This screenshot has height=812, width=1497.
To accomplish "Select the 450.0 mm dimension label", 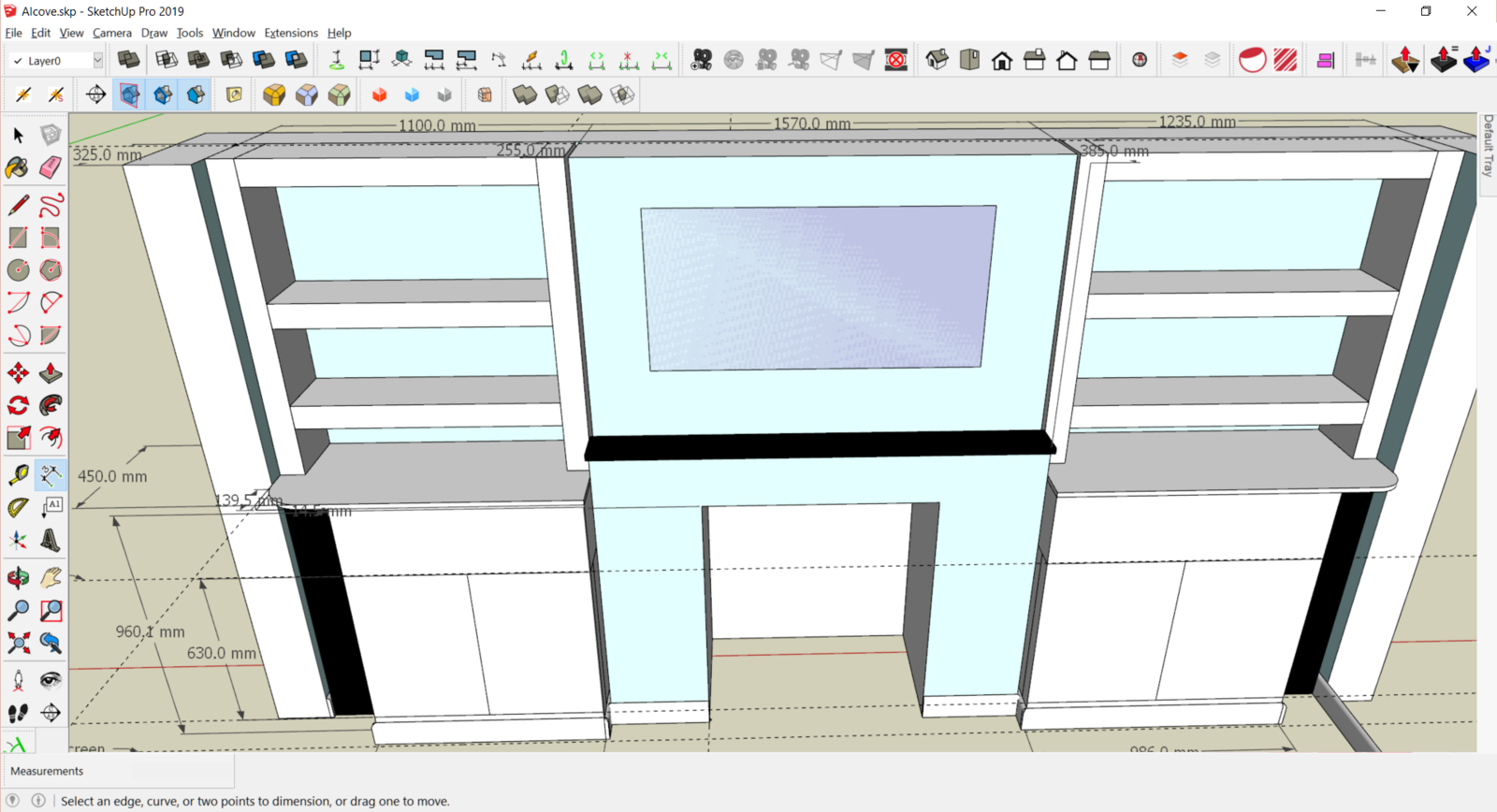I will click(112, 476).
